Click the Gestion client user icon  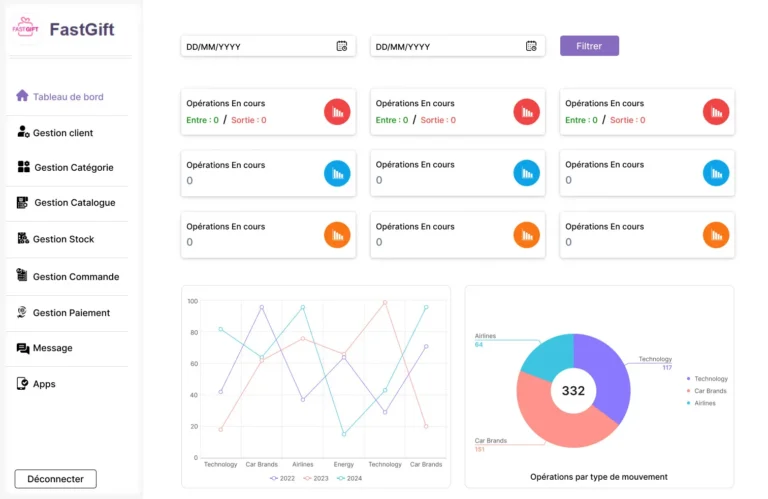point(23,132)
